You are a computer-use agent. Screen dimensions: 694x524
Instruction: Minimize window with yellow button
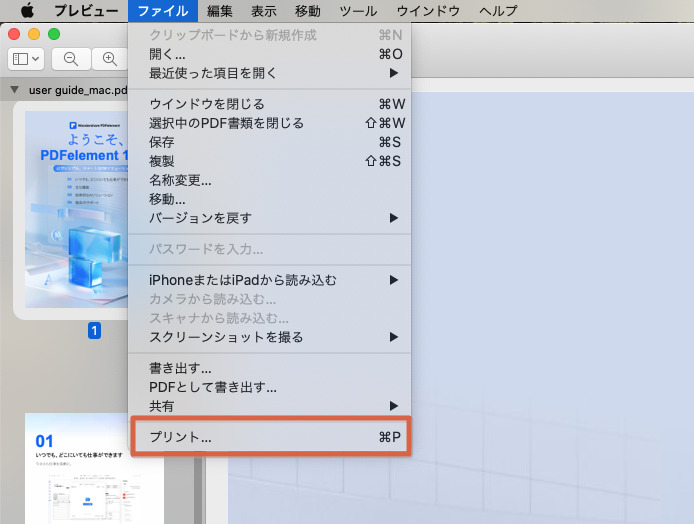(x=34, y=34)
